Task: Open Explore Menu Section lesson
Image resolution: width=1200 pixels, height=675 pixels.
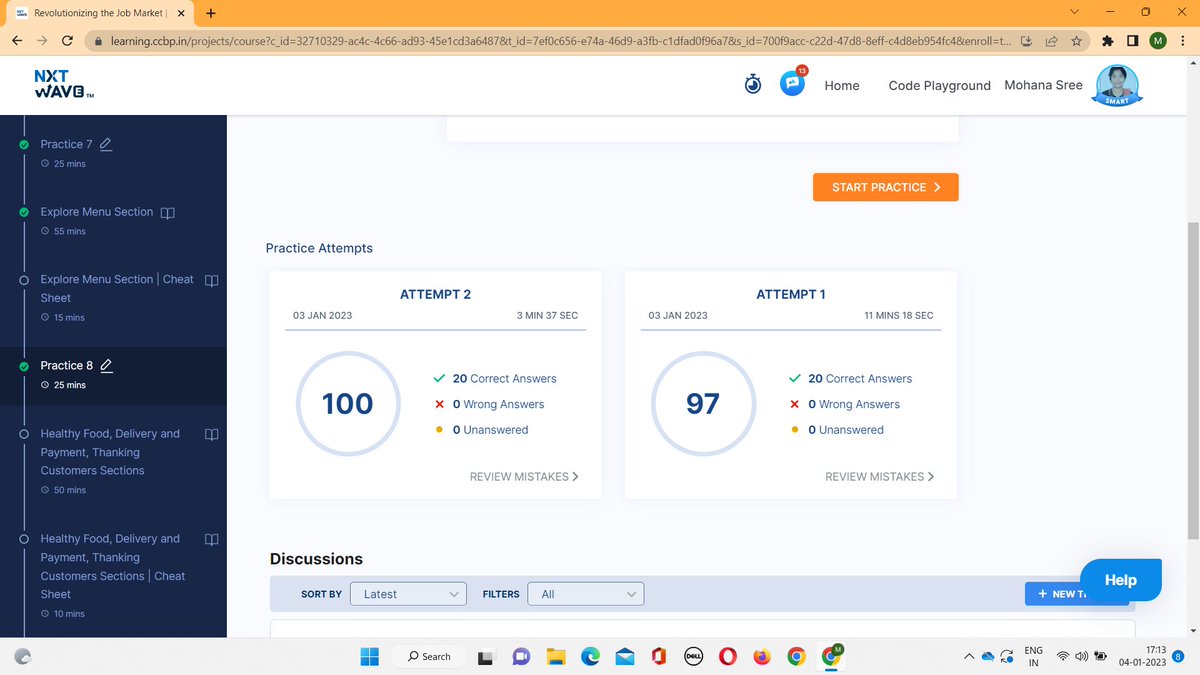Action: 97,212
